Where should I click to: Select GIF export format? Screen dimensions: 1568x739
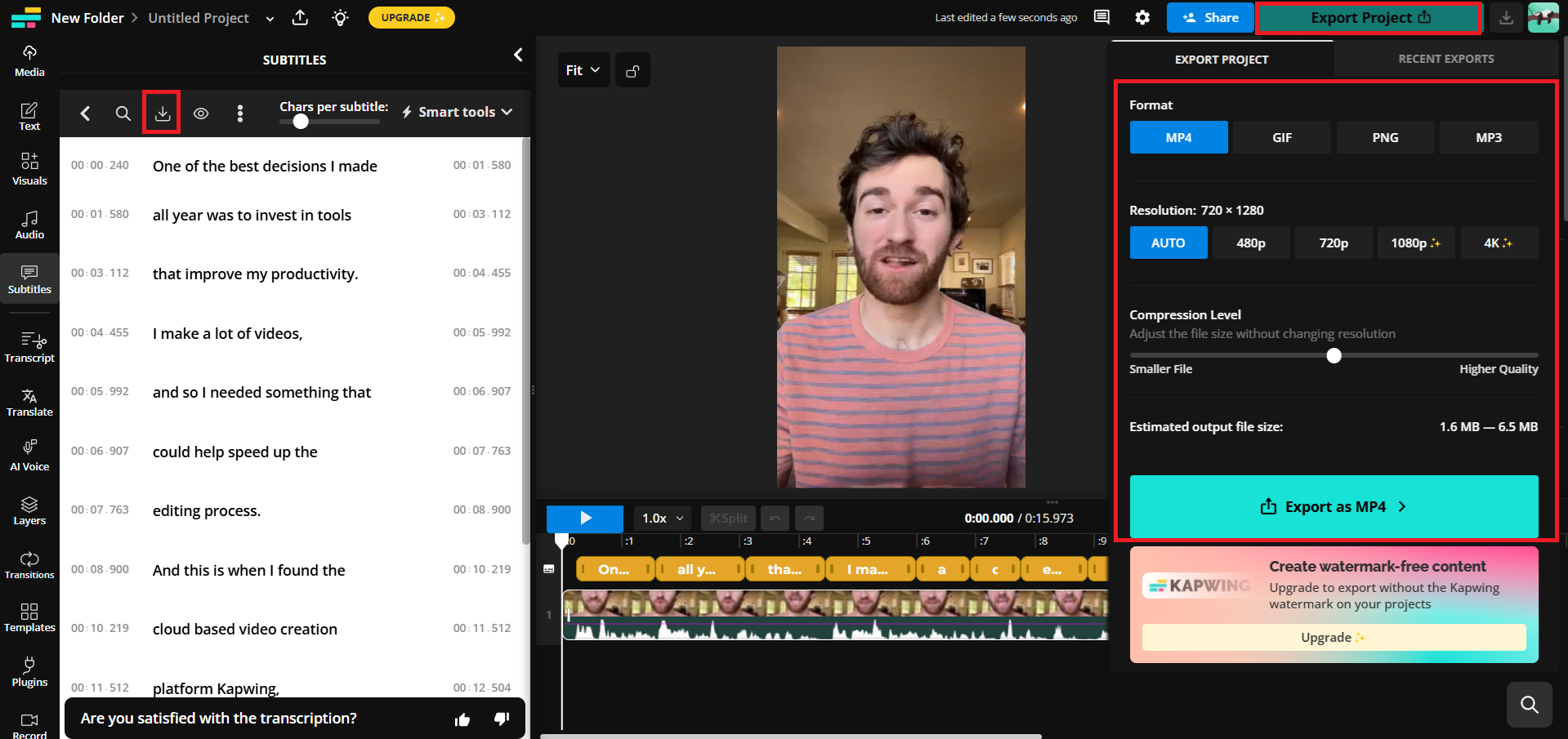click(x=1282, y=137)
